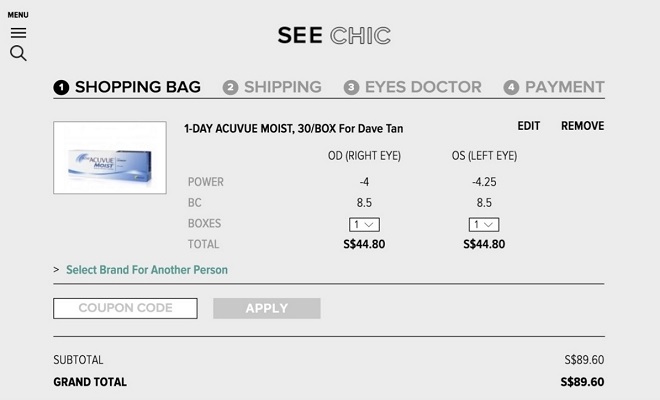
Task: Click the SEE CHIC logo
Action: pos(334,37)
